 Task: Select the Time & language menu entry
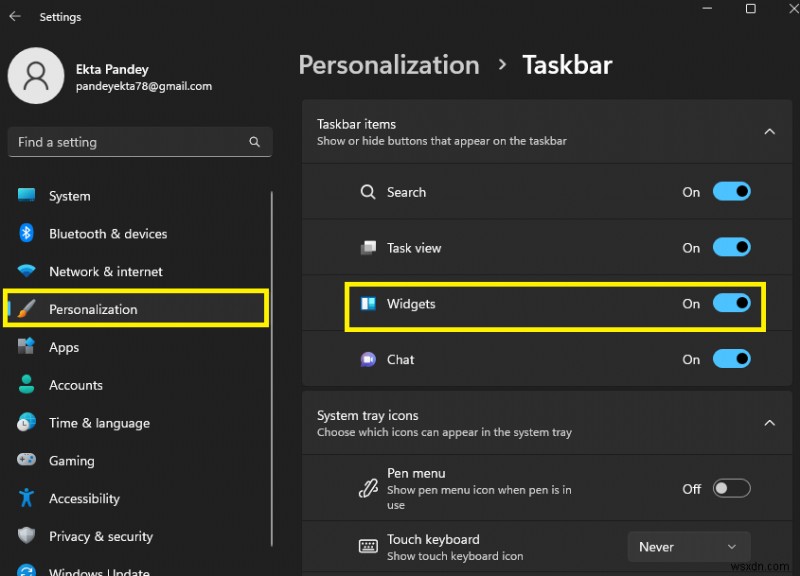coord(100,423)
